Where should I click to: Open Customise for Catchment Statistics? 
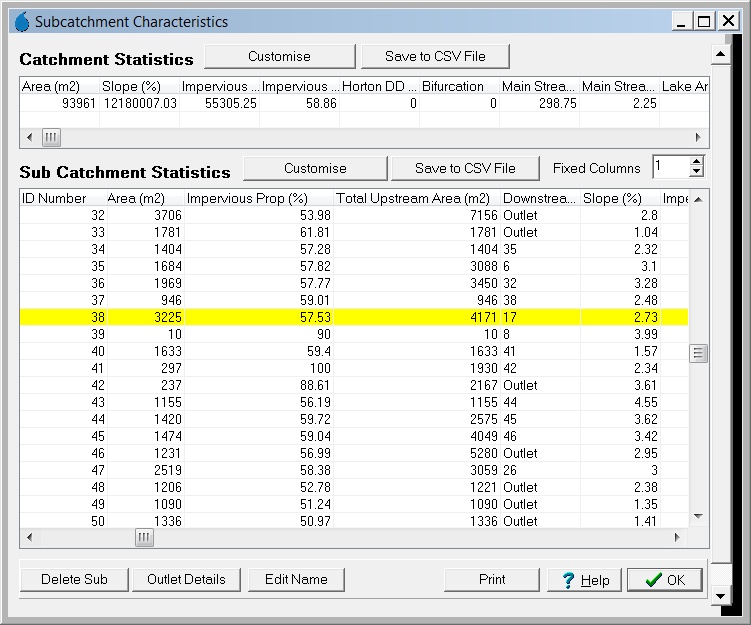[x=279, y=57]
